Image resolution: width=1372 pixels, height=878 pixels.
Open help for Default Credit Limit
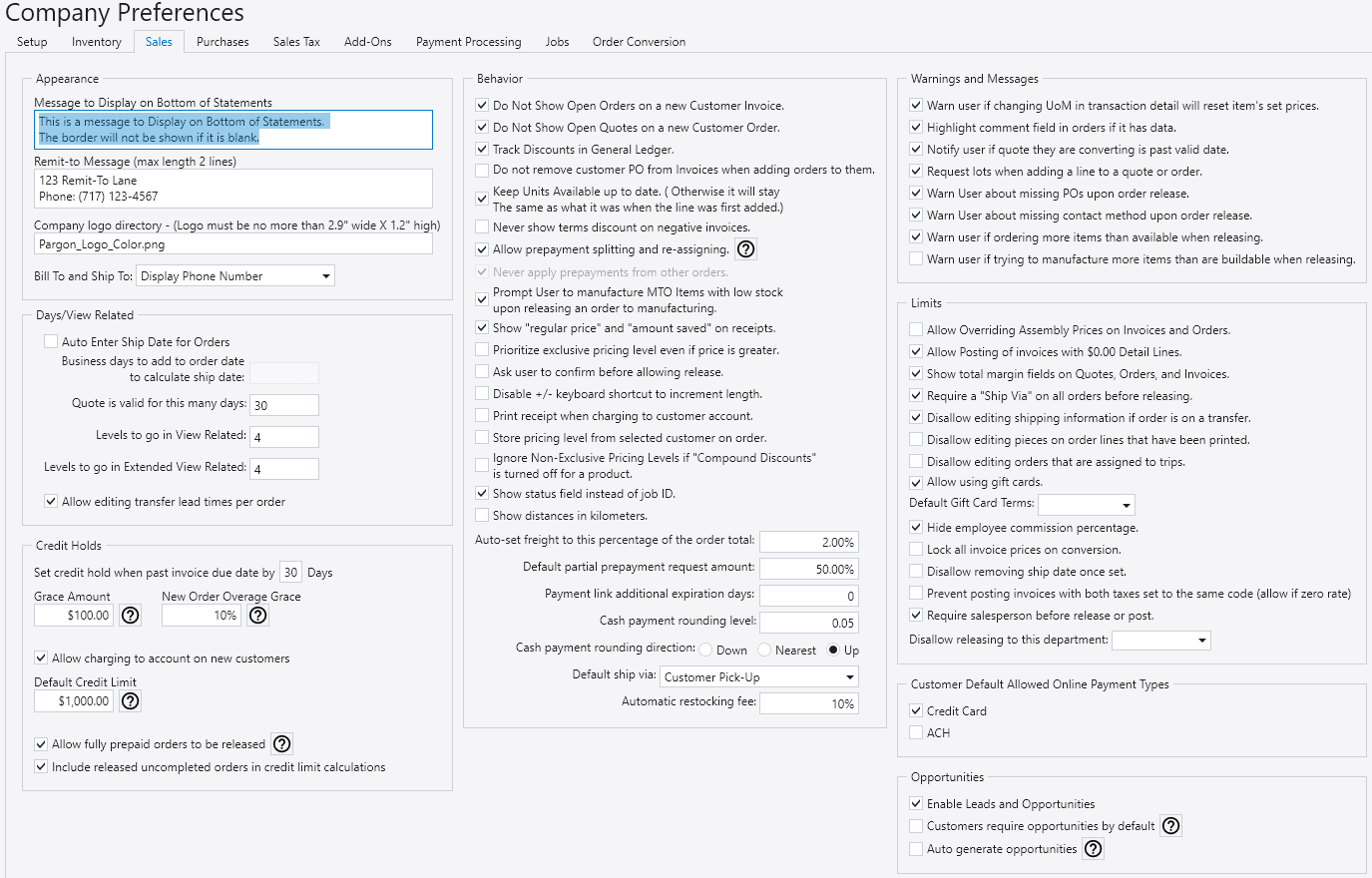[130, 701]
